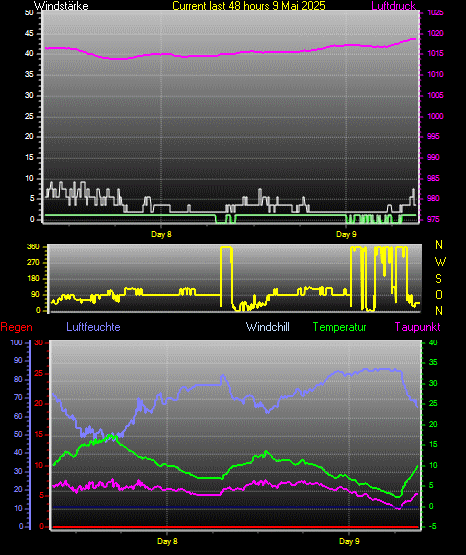Screen dimensions: 466x555
Task: Click the Day 8 marker under wind chart
Action: pos(161,234)
